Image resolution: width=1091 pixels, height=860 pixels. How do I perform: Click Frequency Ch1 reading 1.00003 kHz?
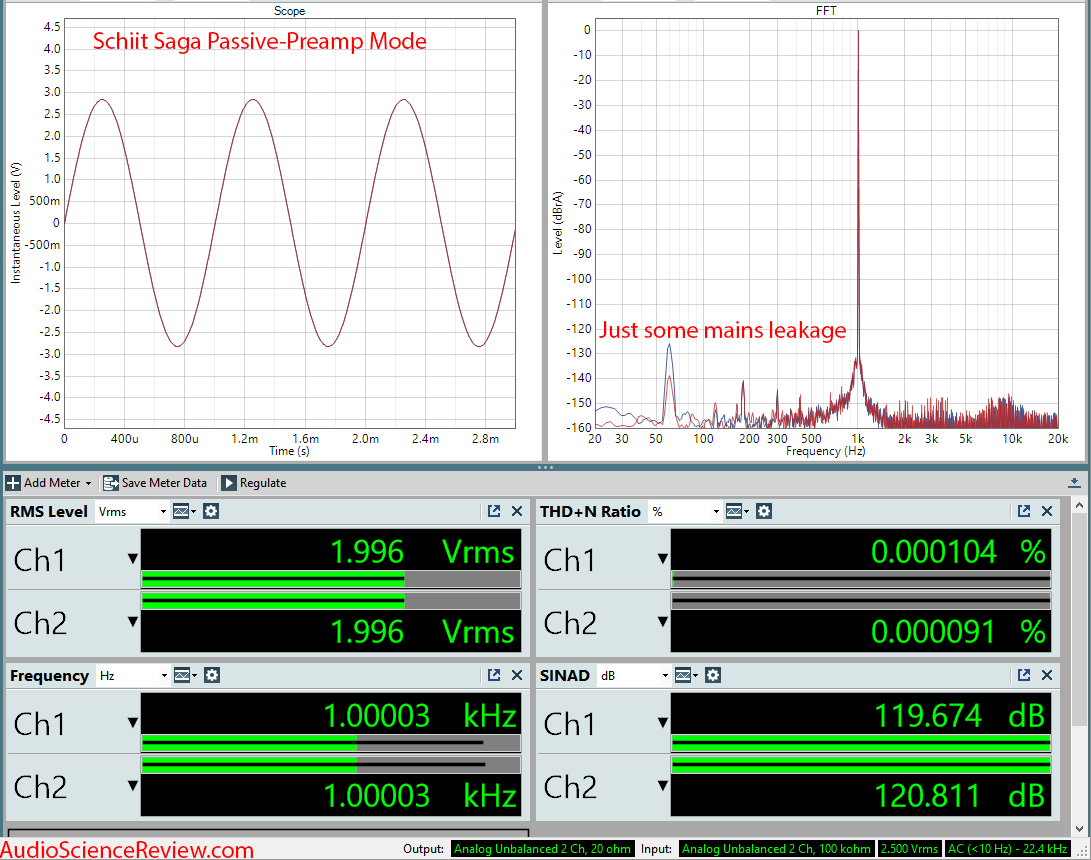pos(420,716)
